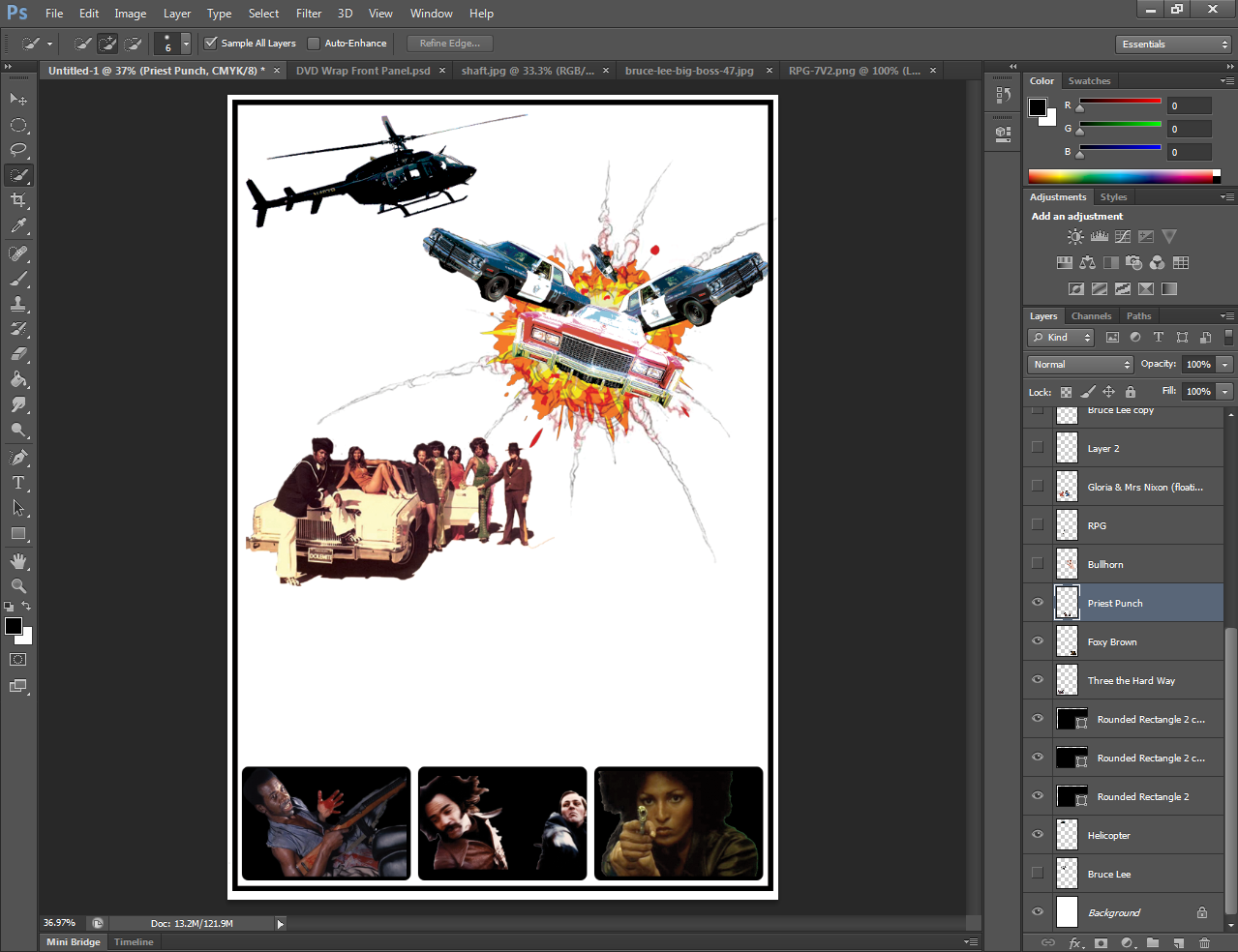The width and height of the screenshot is (1238, 952).
Task: Open the Opacity slider dropdown arrow
Action: [1224, 365]
